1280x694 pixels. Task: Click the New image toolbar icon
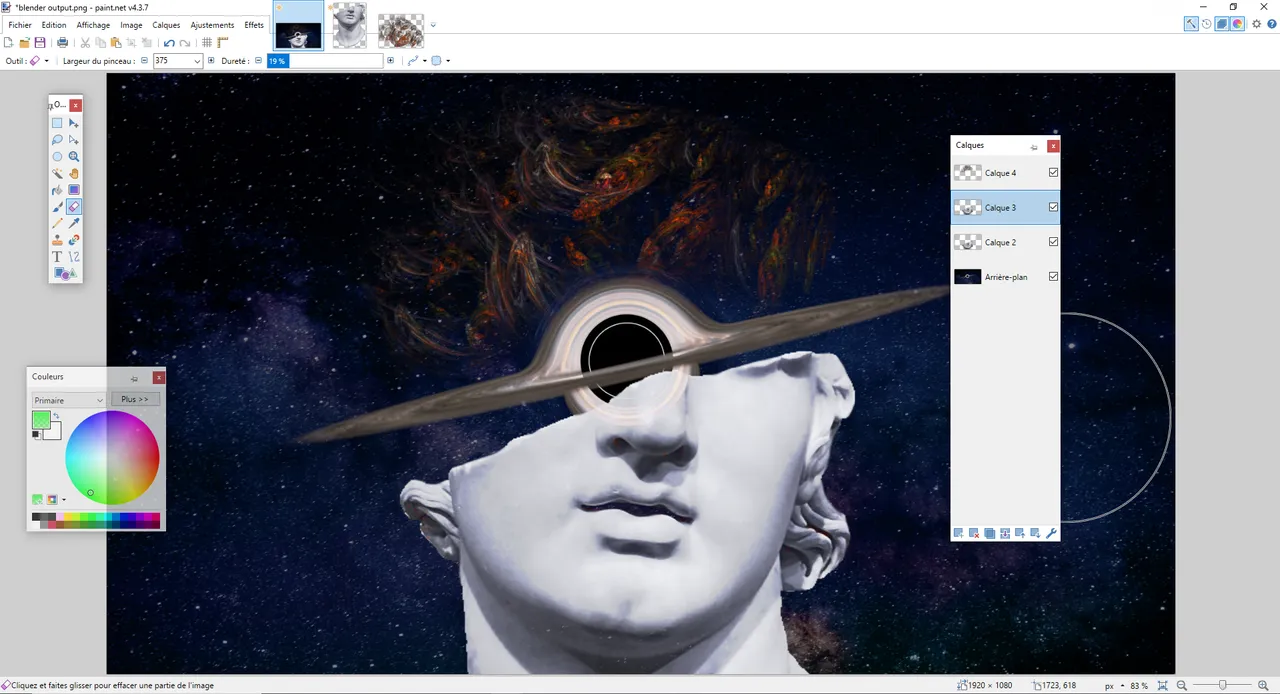click(9, 43)
